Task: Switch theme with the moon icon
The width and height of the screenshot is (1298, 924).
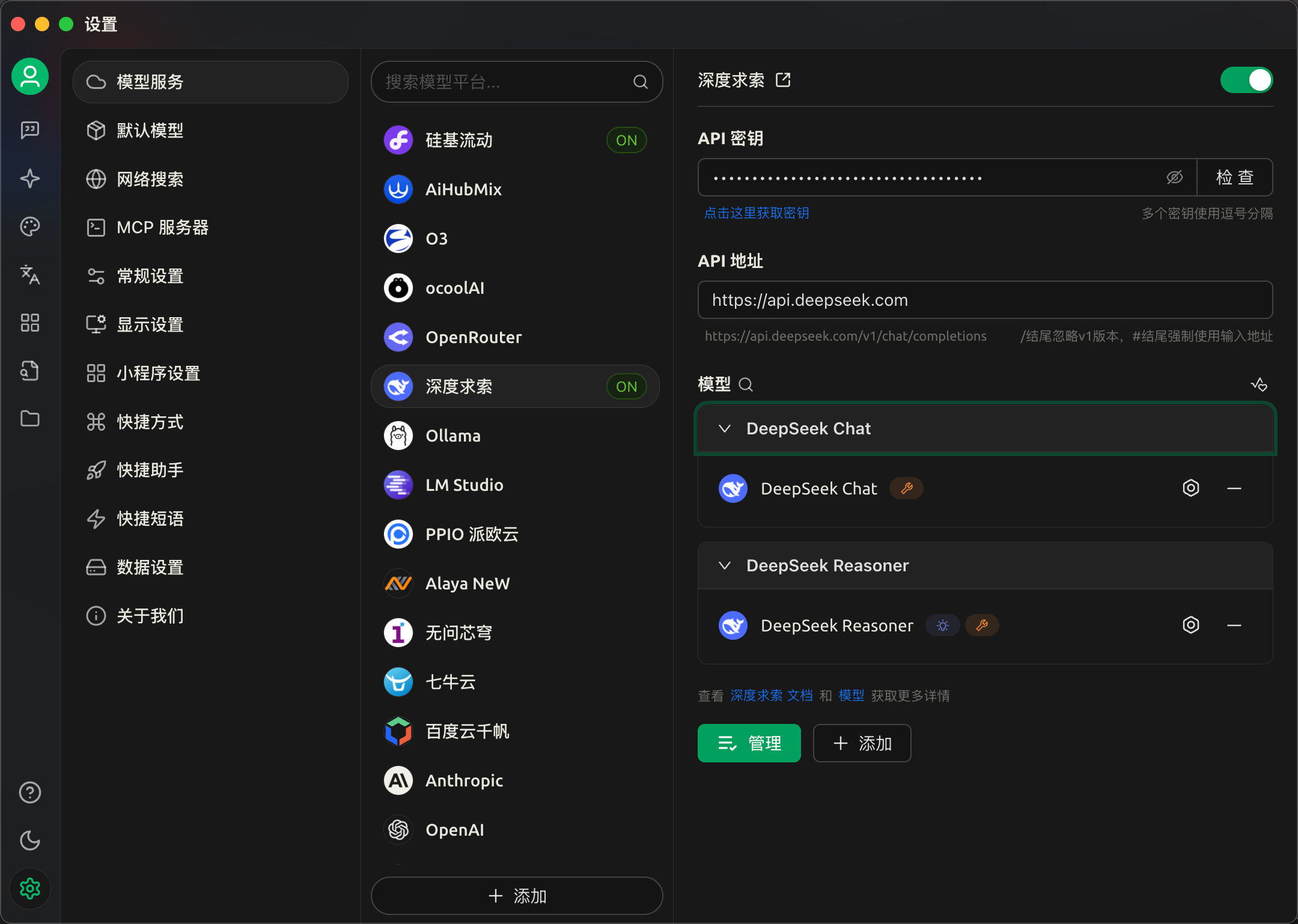Action: tap(30, 840)
